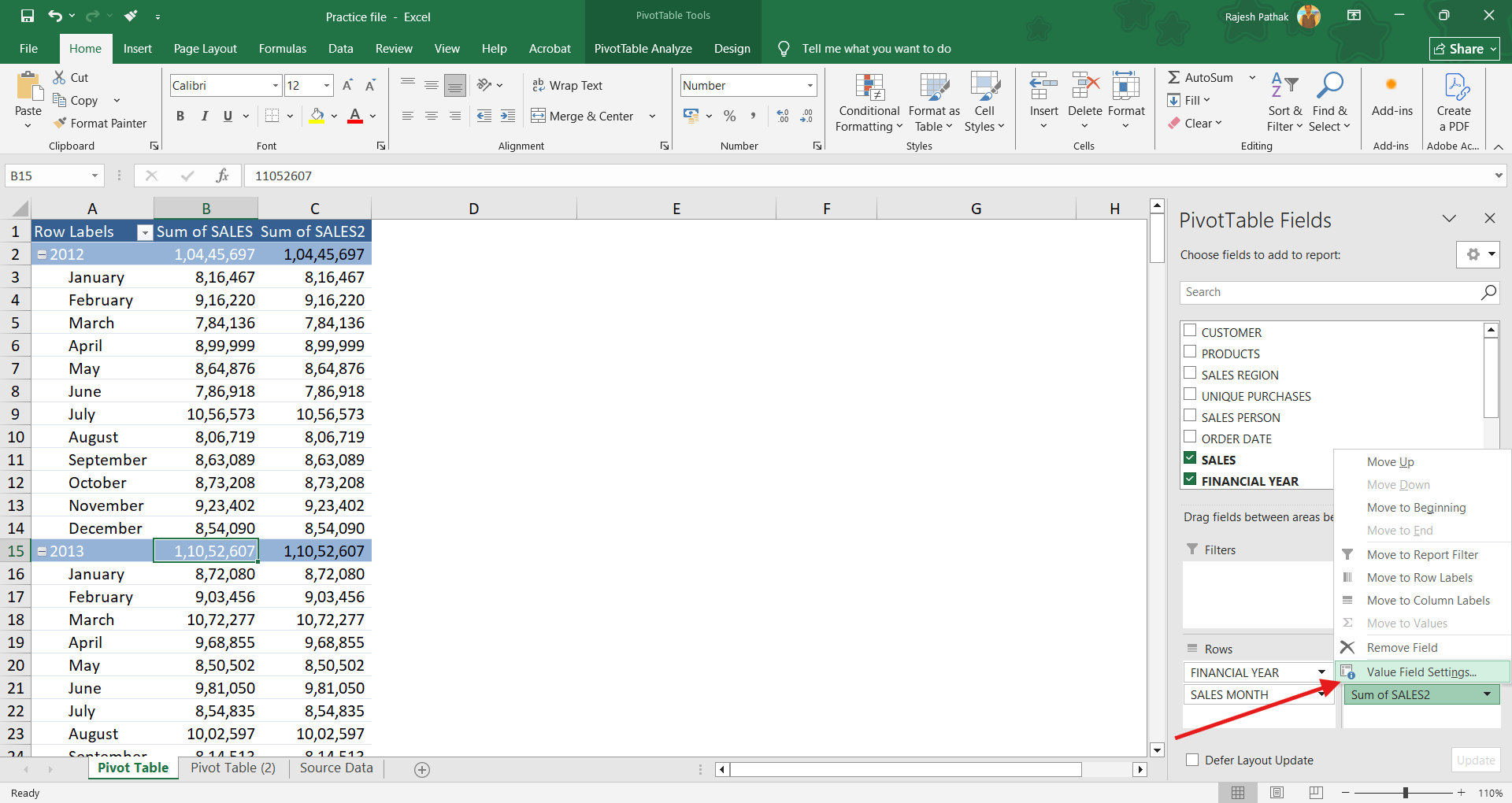Uncheck the SALES field checkbox
The height and width of the screenshot is (803, 1512).
click(x=1190, y=459)
